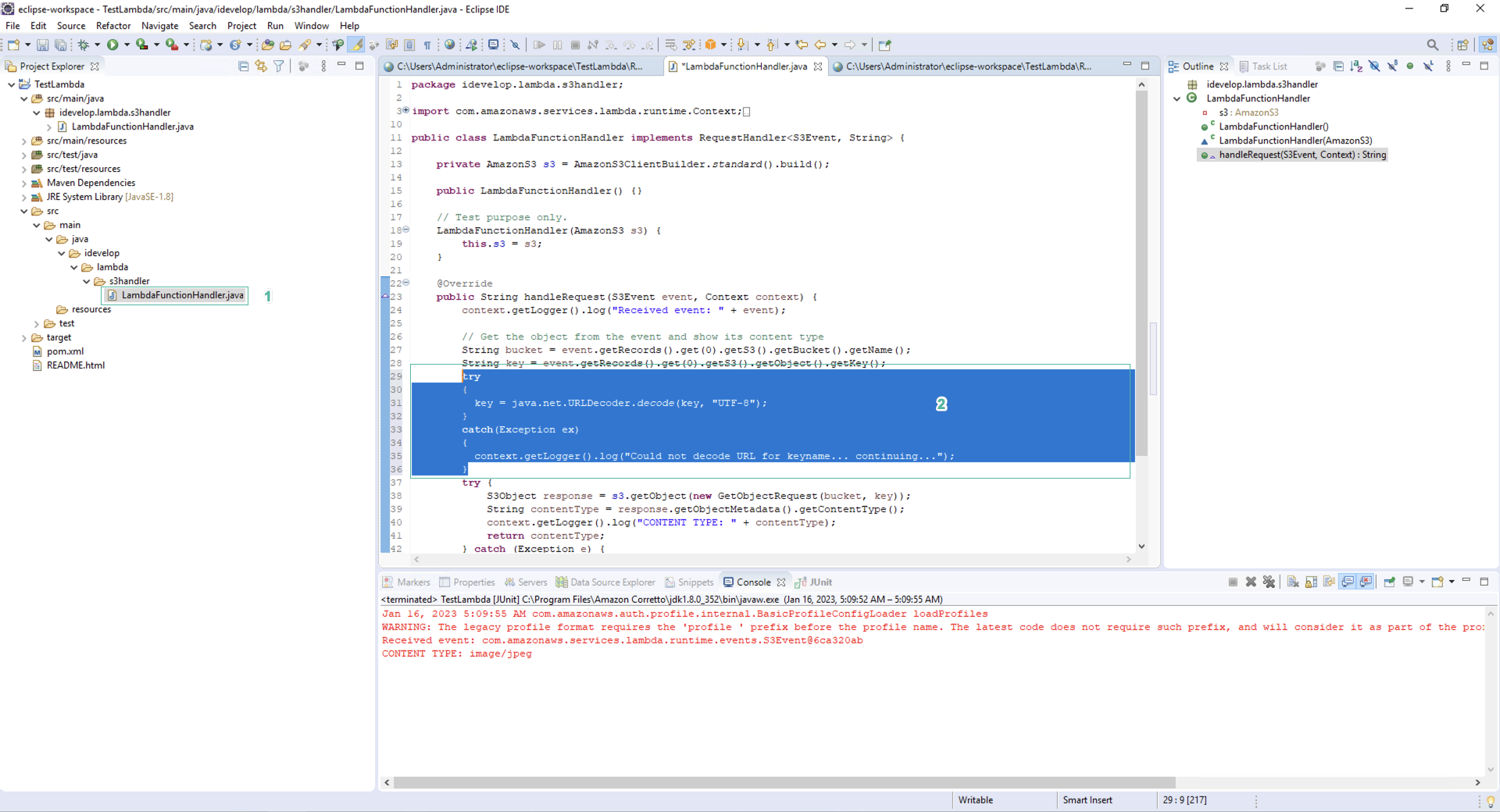Image resolution: width=1500 pixels, height=812 pixels.
Task: Select README.html in Project Explorer
Action: pos(68,365)
